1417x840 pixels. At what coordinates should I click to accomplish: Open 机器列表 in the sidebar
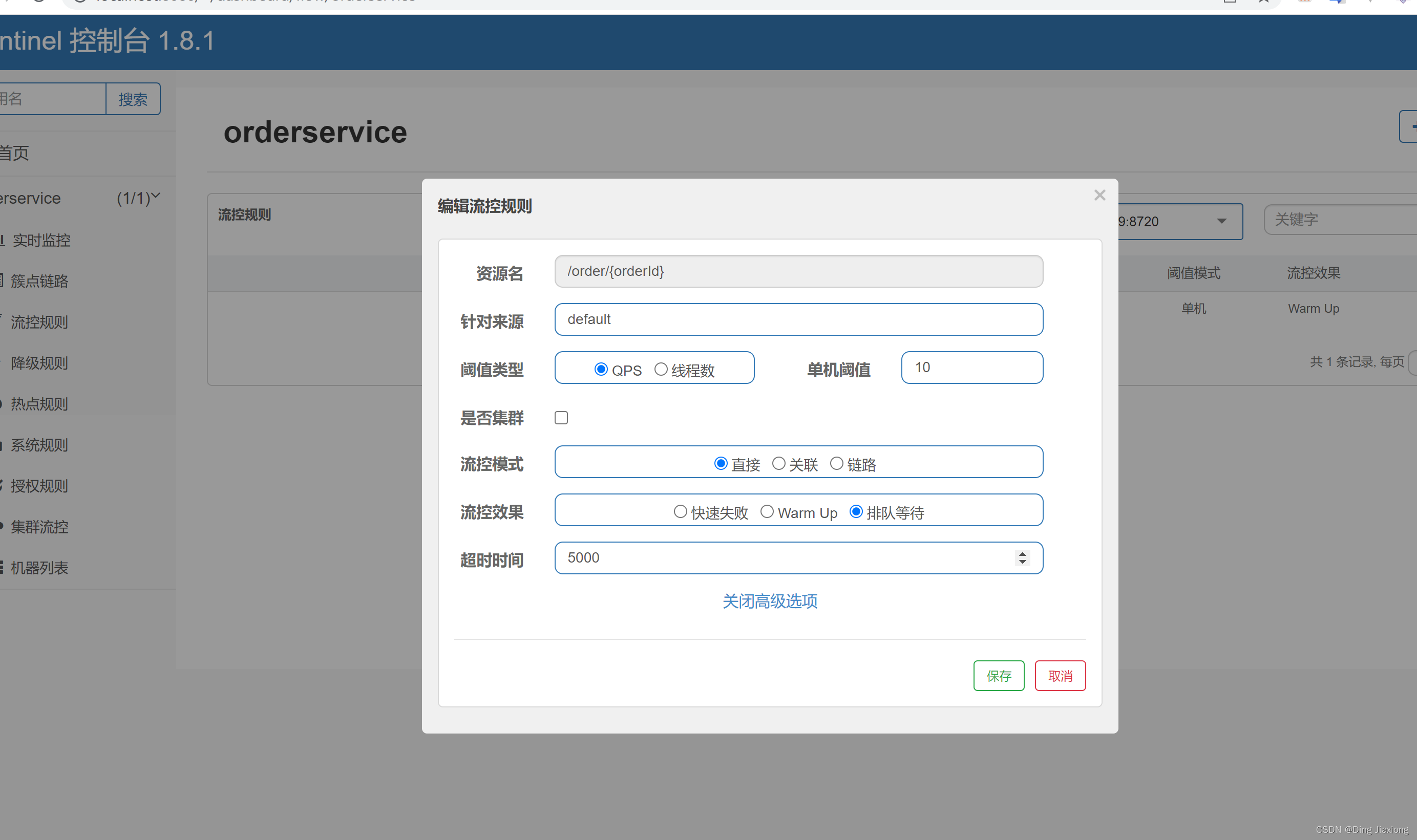click(x=88, y=568)
